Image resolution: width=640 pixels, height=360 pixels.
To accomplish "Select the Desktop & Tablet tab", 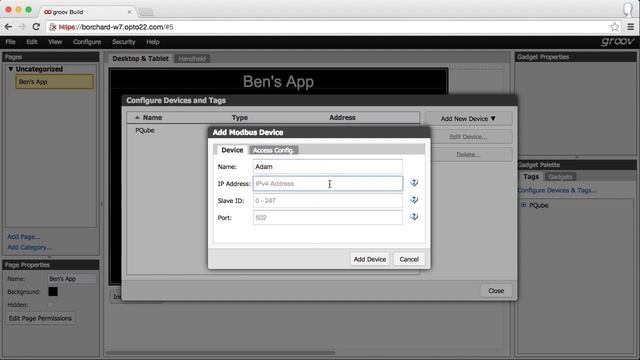I will (x=140, y=59).
